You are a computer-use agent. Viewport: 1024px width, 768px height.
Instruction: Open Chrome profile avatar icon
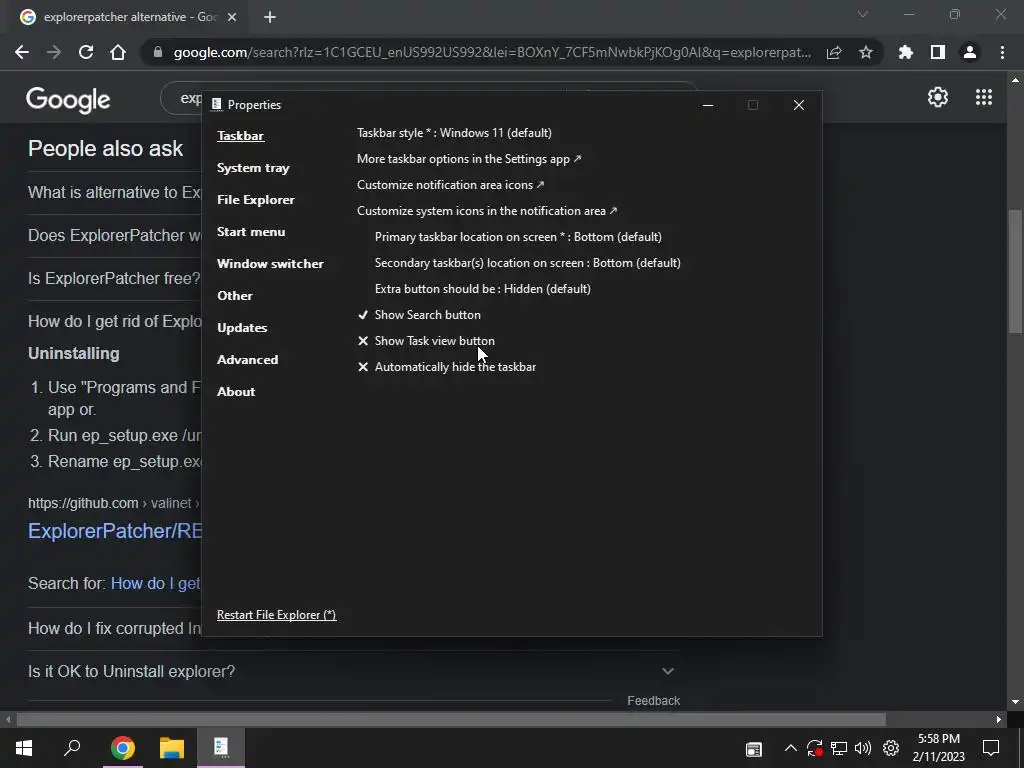(x=970, y=52)
